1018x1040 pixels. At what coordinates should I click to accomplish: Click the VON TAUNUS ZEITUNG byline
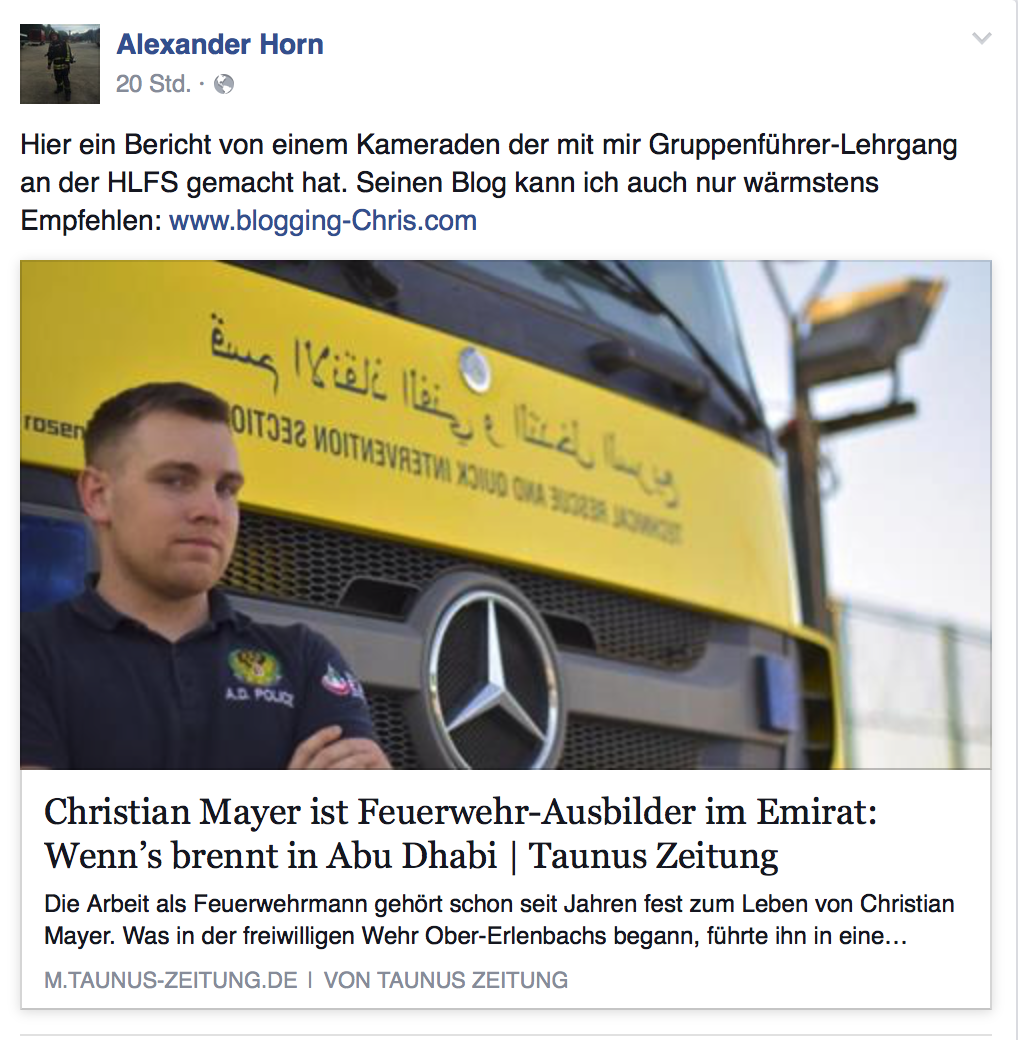click(x=446, y=980)
